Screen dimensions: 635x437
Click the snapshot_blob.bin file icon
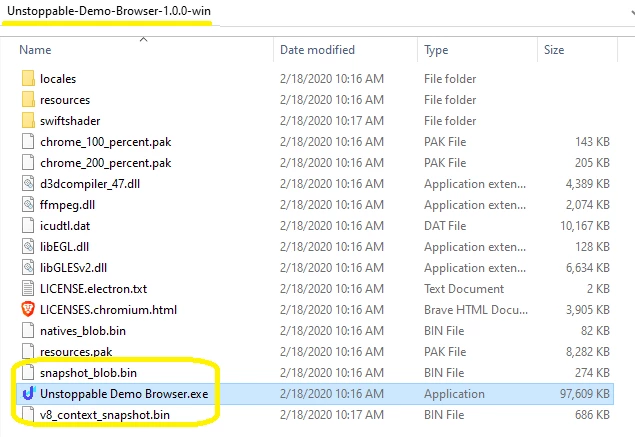(28, 373)
